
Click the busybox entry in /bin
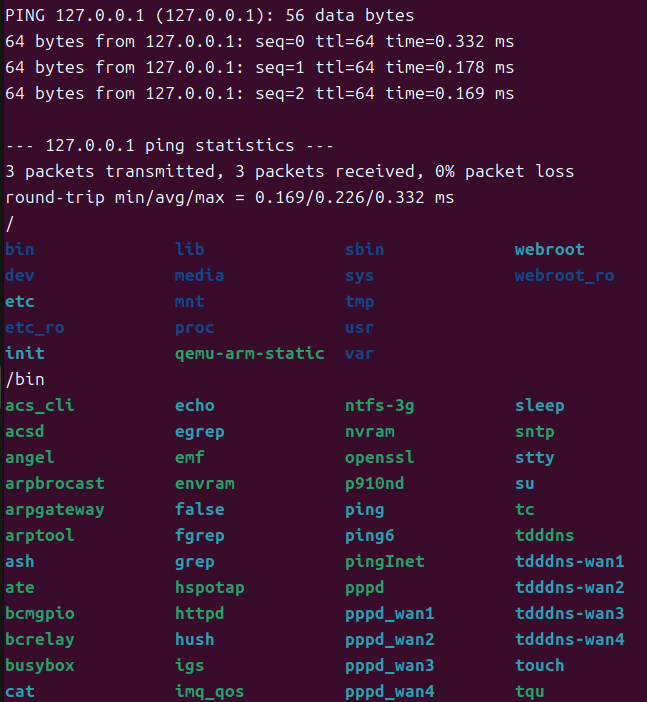(x=39, y=665)
